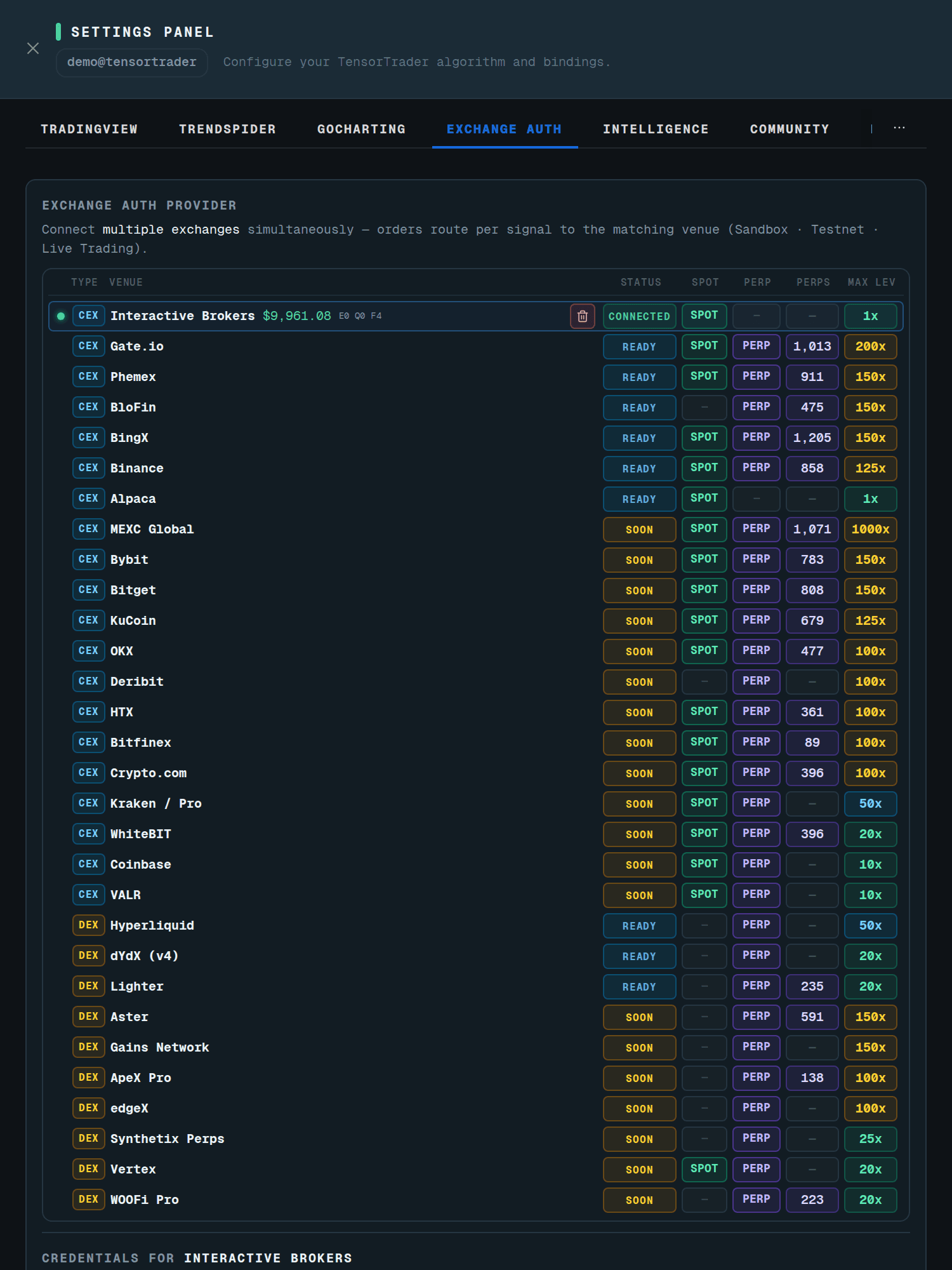Select the HTX venue
The width and height of the screenshot is (952, 1270).
476,712
